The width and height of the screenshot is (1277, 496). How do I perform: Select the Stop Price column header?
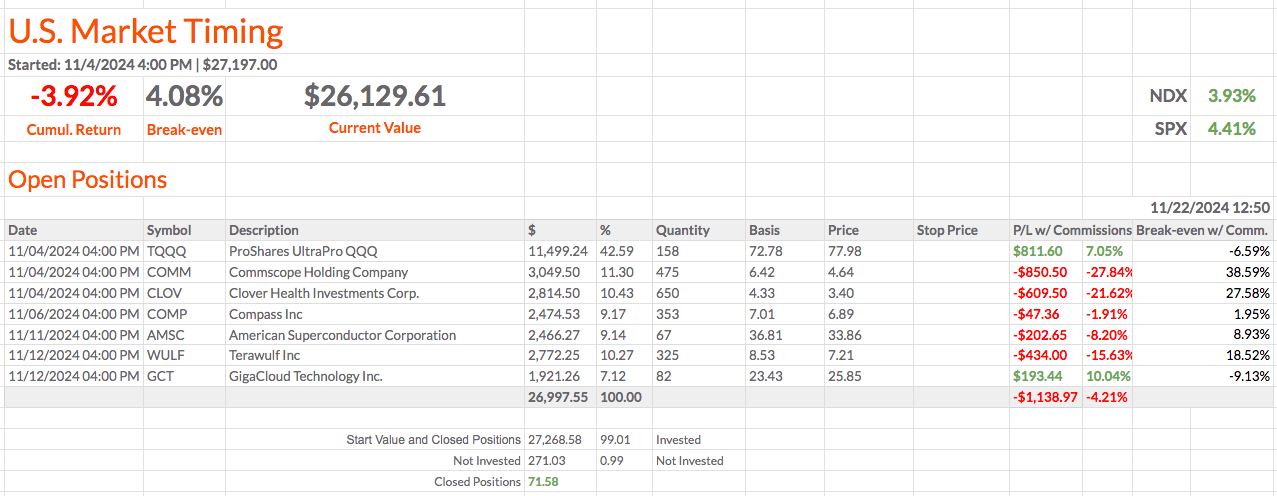pyautogui.click(x=947, y=230)
